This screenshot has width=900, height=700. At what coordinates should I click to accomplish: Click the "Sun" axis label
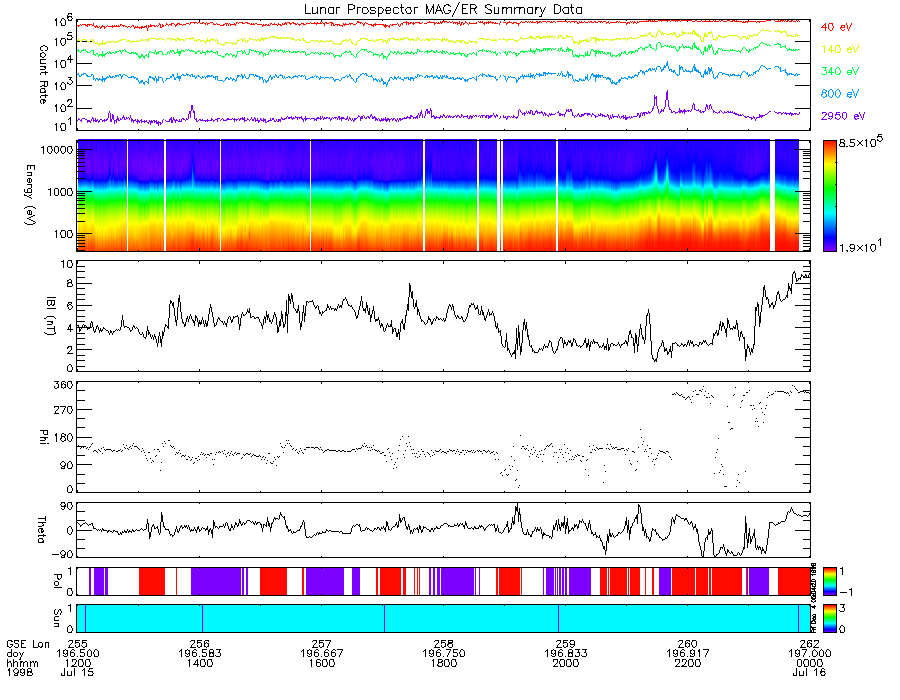pos(57,617)
